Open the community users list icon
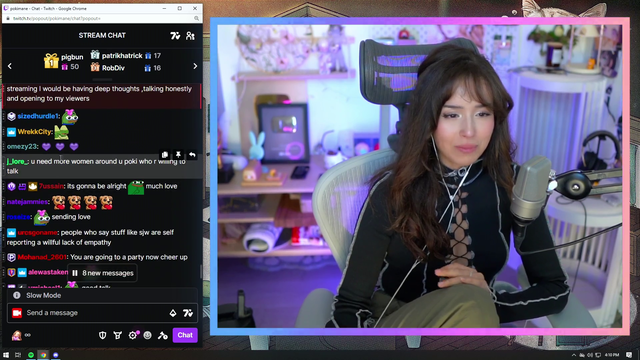 click(190, 36)
